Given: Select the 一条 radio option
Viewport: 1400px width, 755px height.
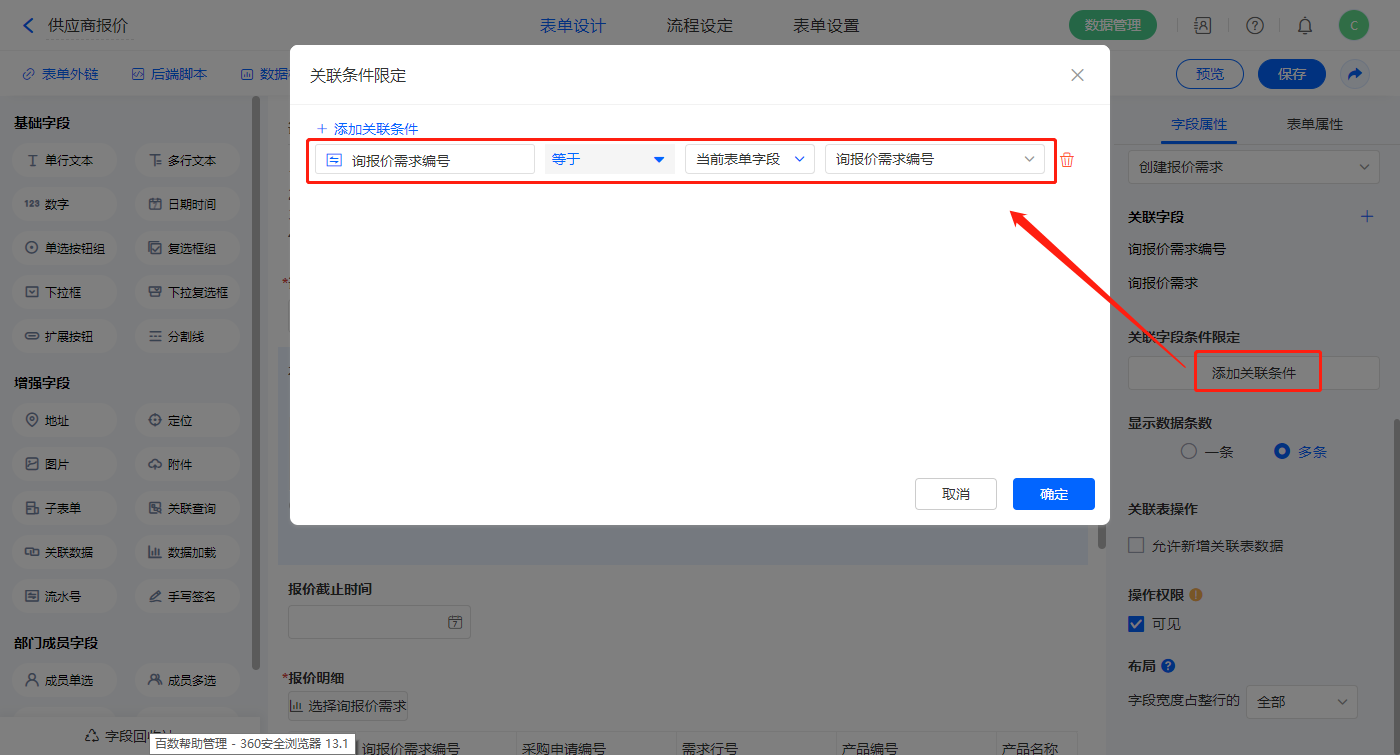Looking at the screenshot, I should [1189, 451].
